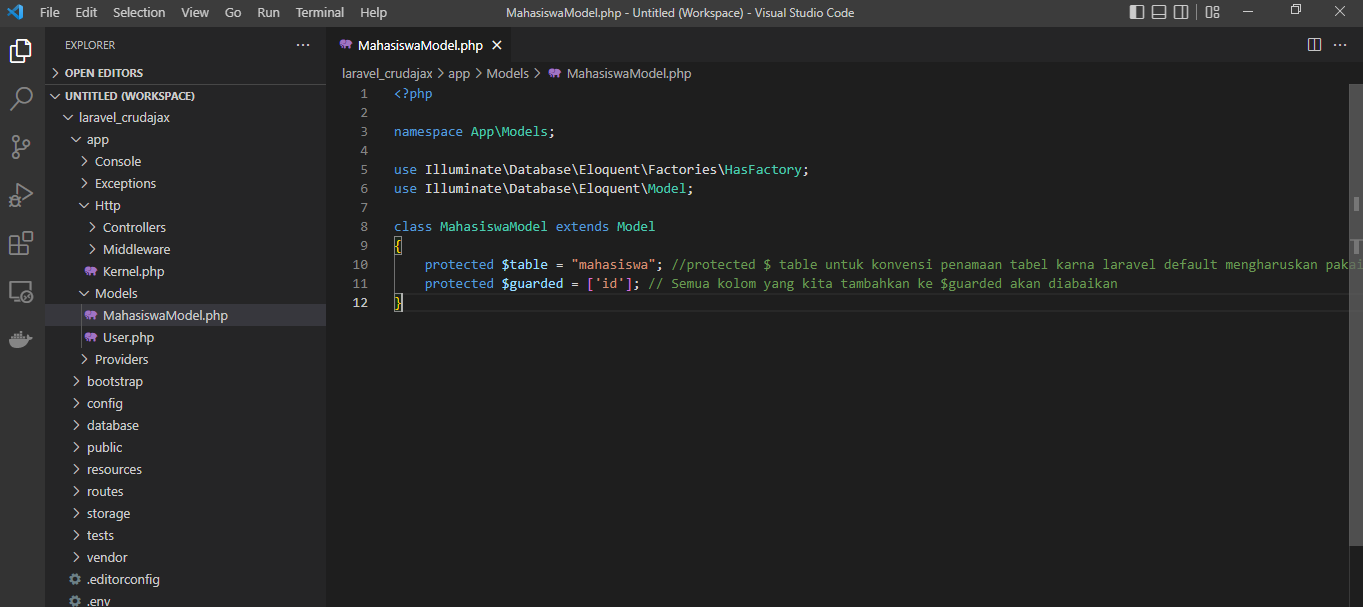
Task: Click the Split Editor icon
Action: 1313,44
